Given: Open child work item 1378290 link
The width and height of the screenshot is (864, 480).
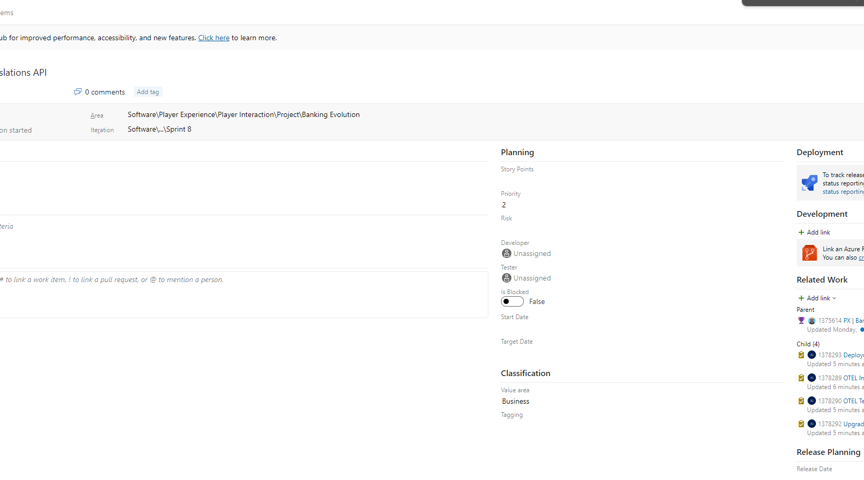Looking at the screenshot, I should tap(852, 401).
